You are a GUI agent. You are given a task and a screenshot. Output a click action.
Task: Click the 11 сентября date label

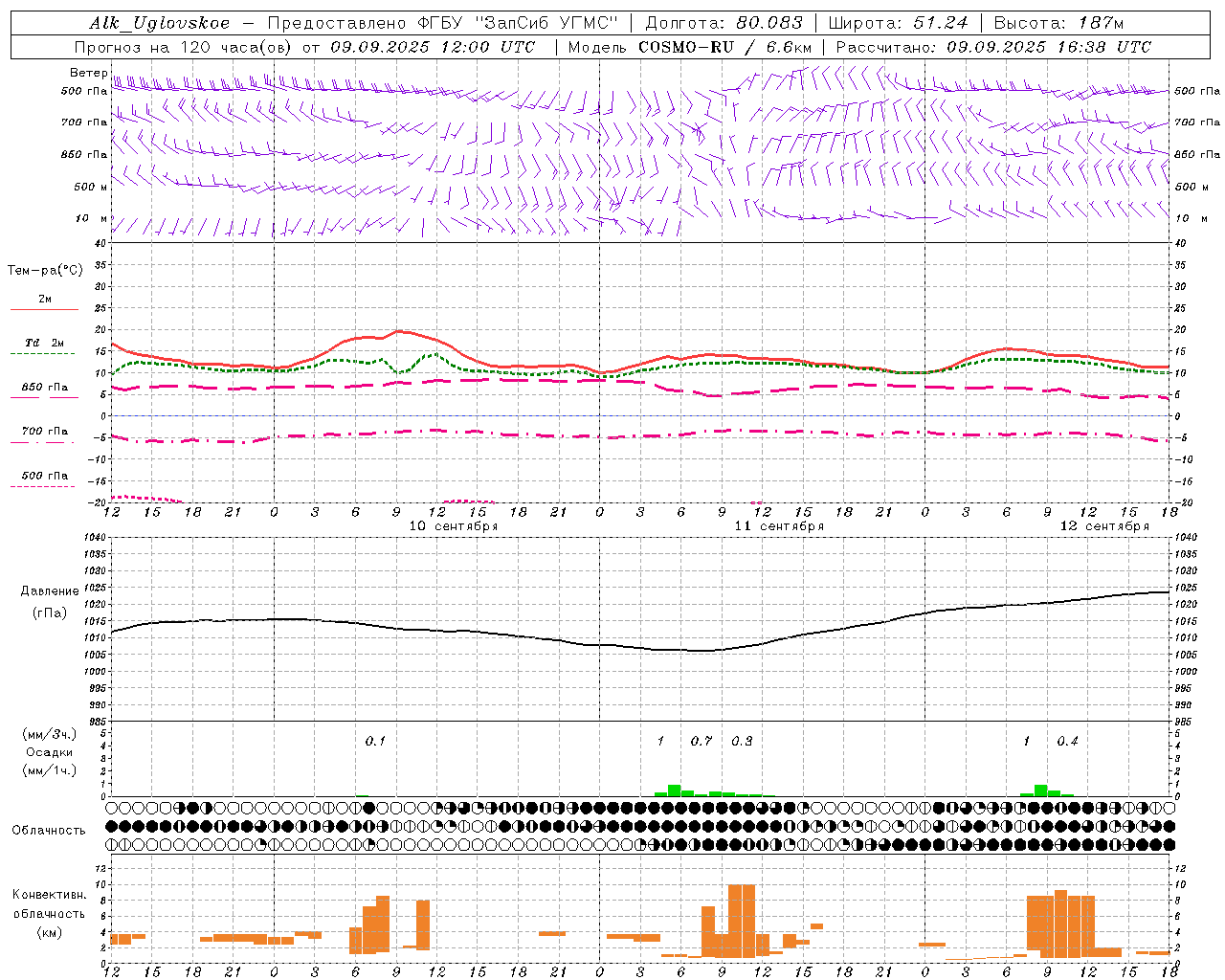point(779,525)
